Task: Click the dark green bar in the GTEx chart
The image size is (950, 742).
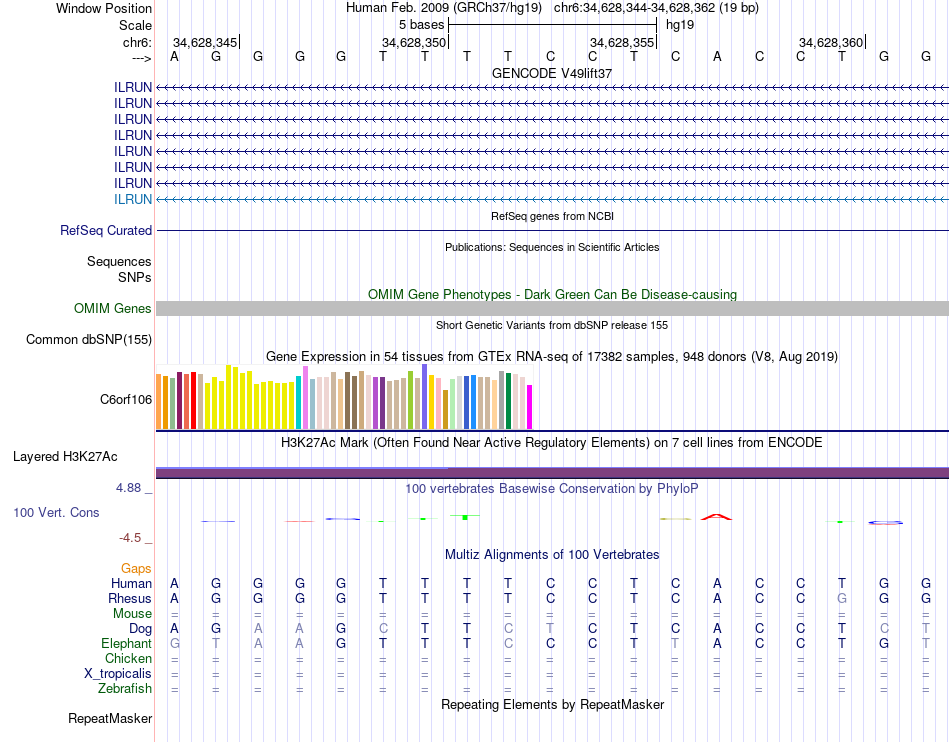Action: point(508,400)
